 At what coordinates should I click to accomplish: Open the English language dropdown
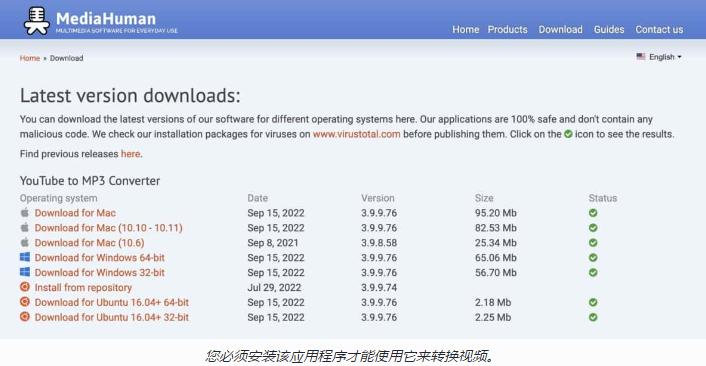(659, 57)
